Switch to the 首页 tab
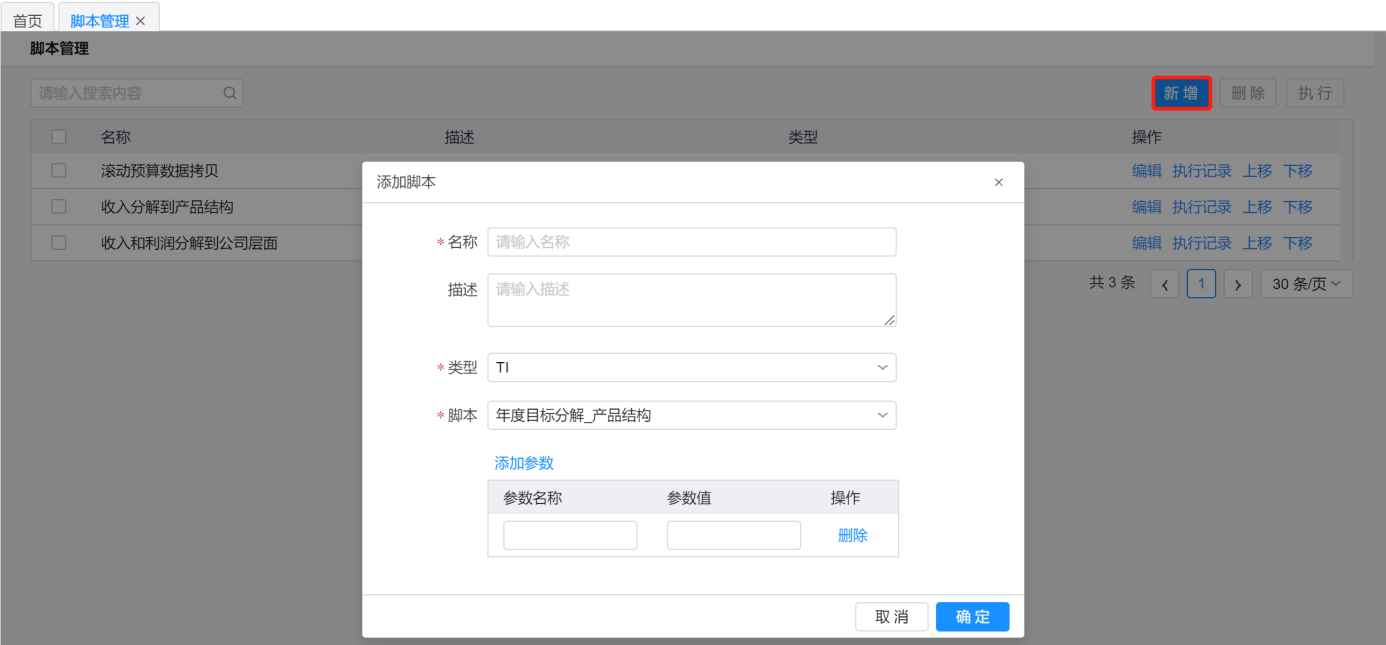Screen dimensions: 1386x645 coord(27,21)
